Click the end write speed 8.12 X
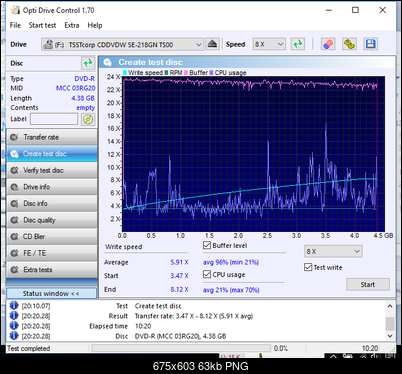 coord(179,289)
